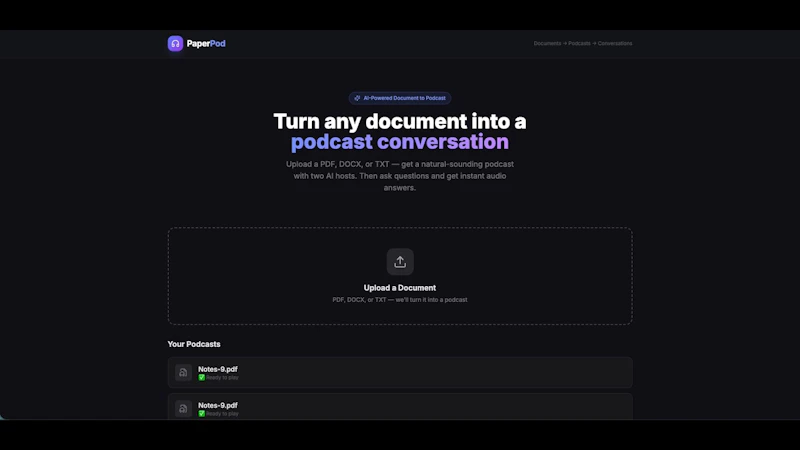
Task: Click the PaperPod headphone logo icon
Action: coord(175,43)
